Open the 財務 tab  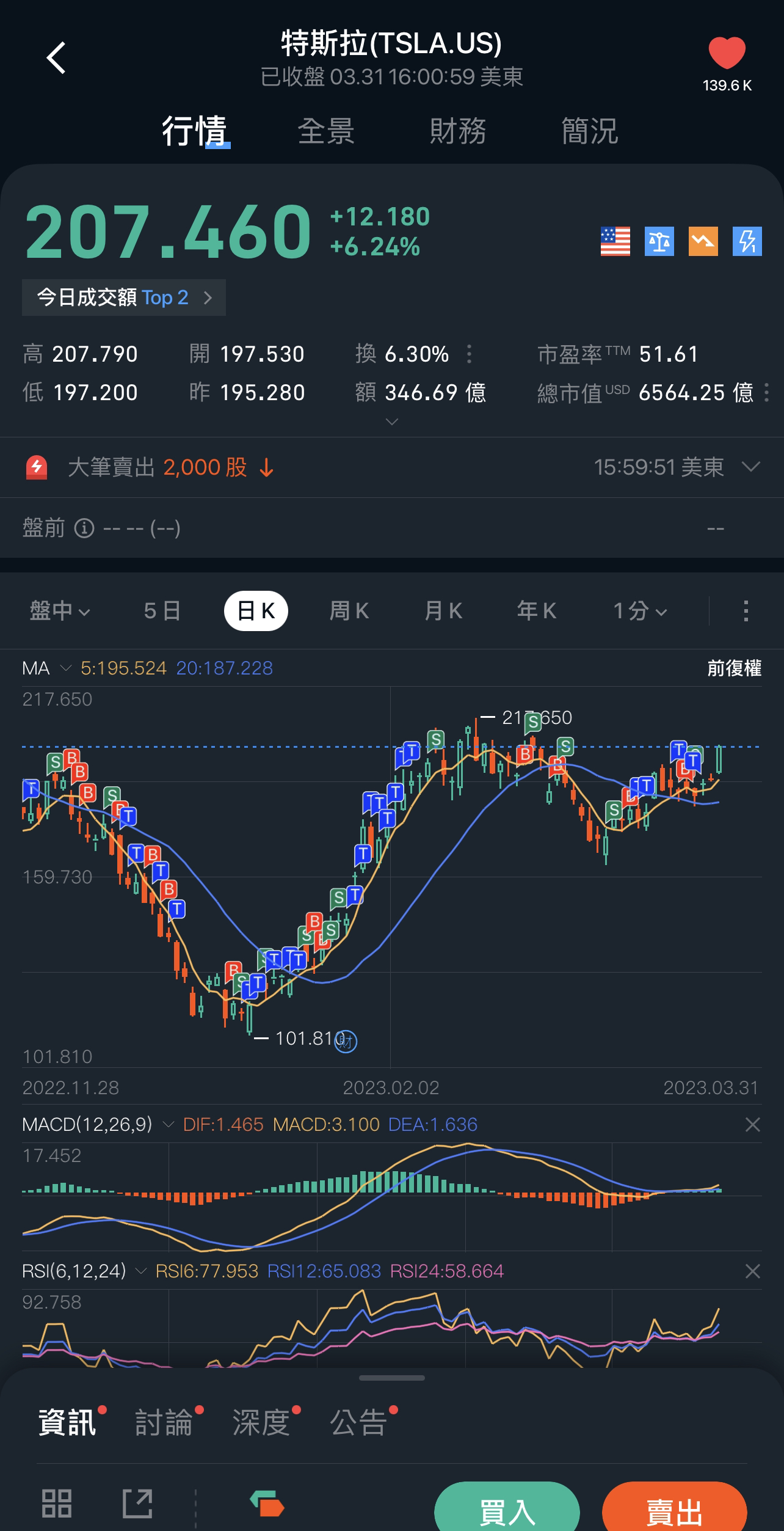coord(458,131)
